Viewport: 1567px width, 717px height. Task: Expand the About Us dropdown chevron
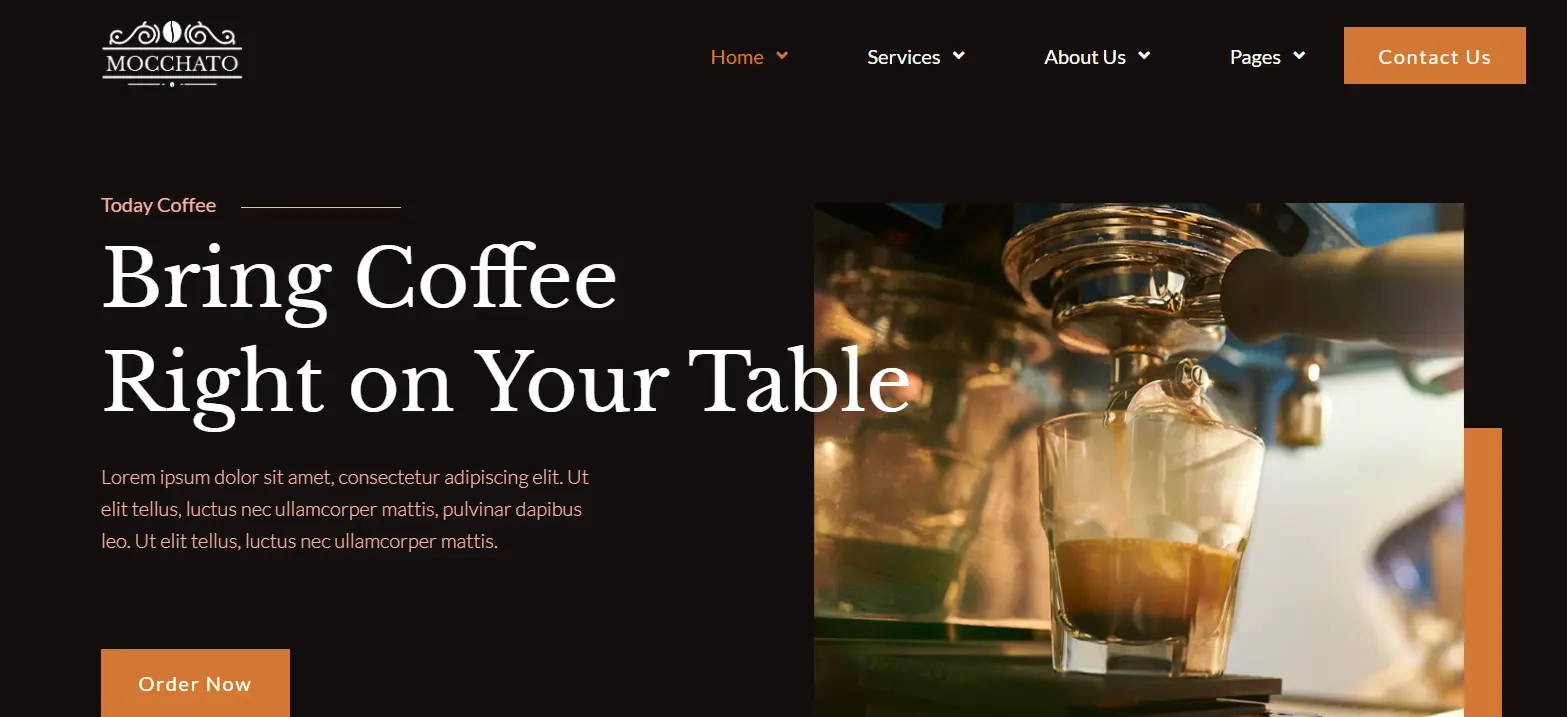point(1144,56)
